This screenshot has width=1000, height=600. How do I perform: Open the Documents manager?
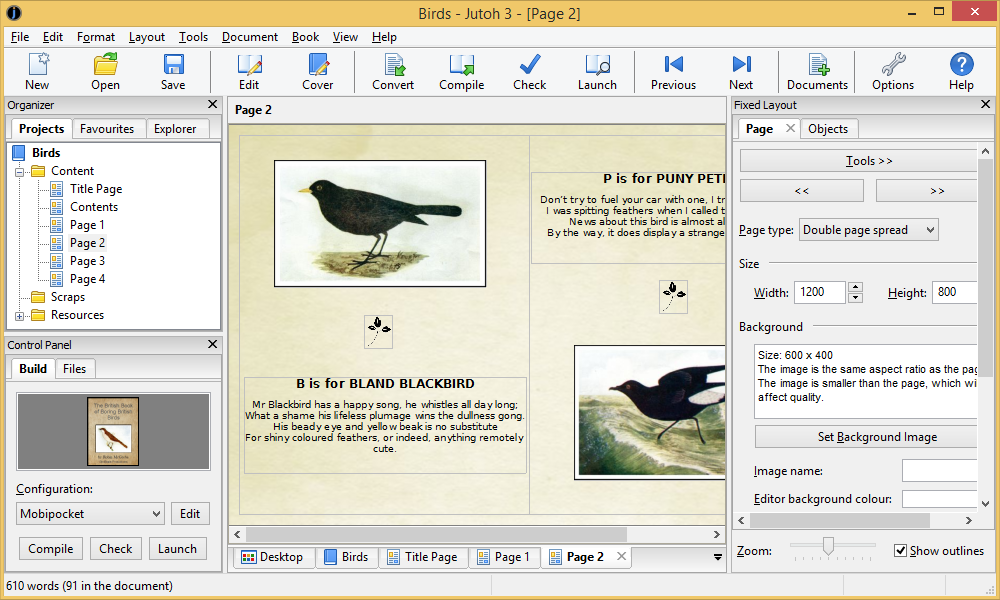click(817, 70)
